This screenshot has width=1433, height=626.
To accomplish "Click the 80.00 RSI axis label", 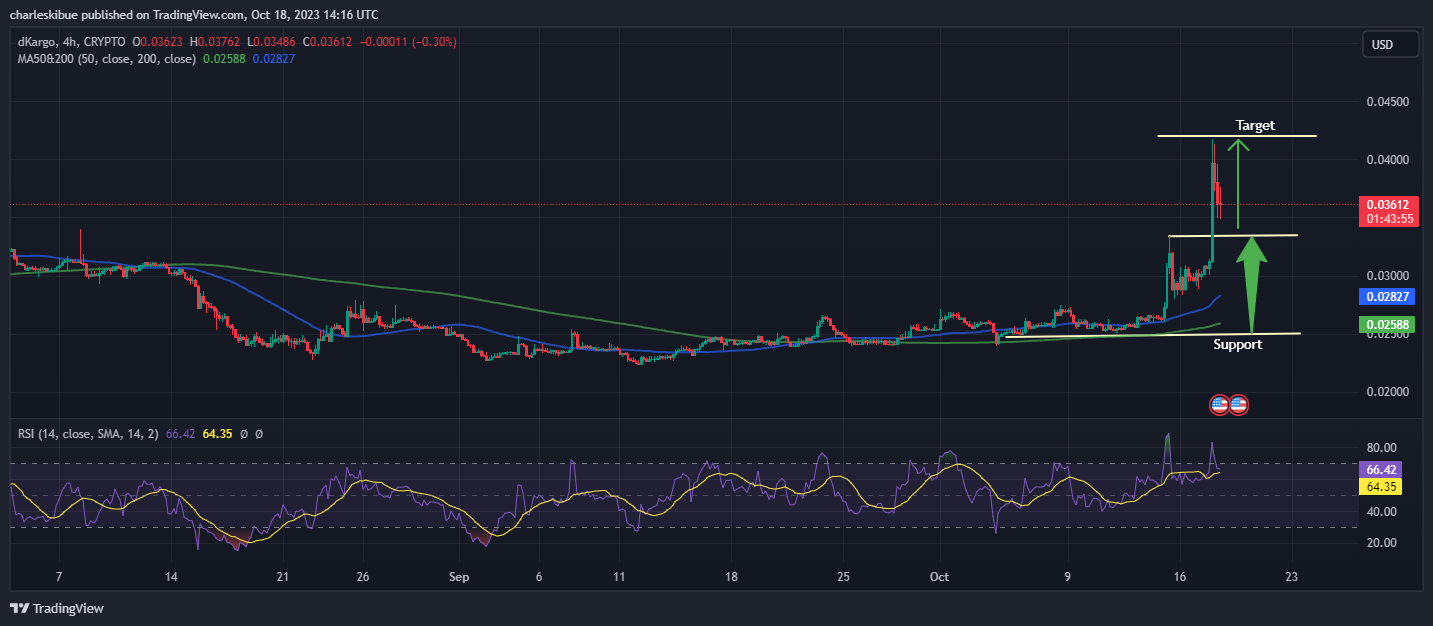I will pyautogui.click(x=1381, y=448).
